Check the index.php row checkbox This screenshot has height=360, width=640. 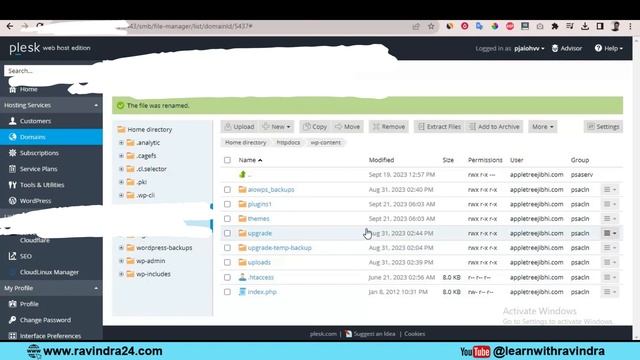227,292
